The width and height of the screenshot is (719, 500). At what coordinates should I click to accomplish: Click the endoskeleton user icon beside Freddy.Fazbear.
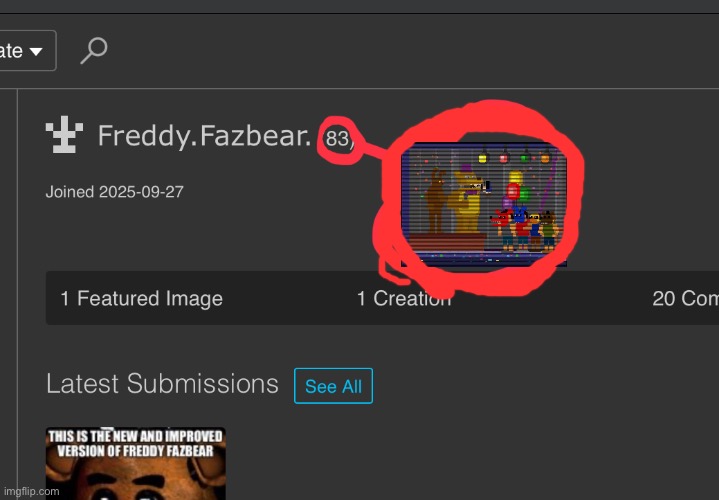click(x=64, y=134)
